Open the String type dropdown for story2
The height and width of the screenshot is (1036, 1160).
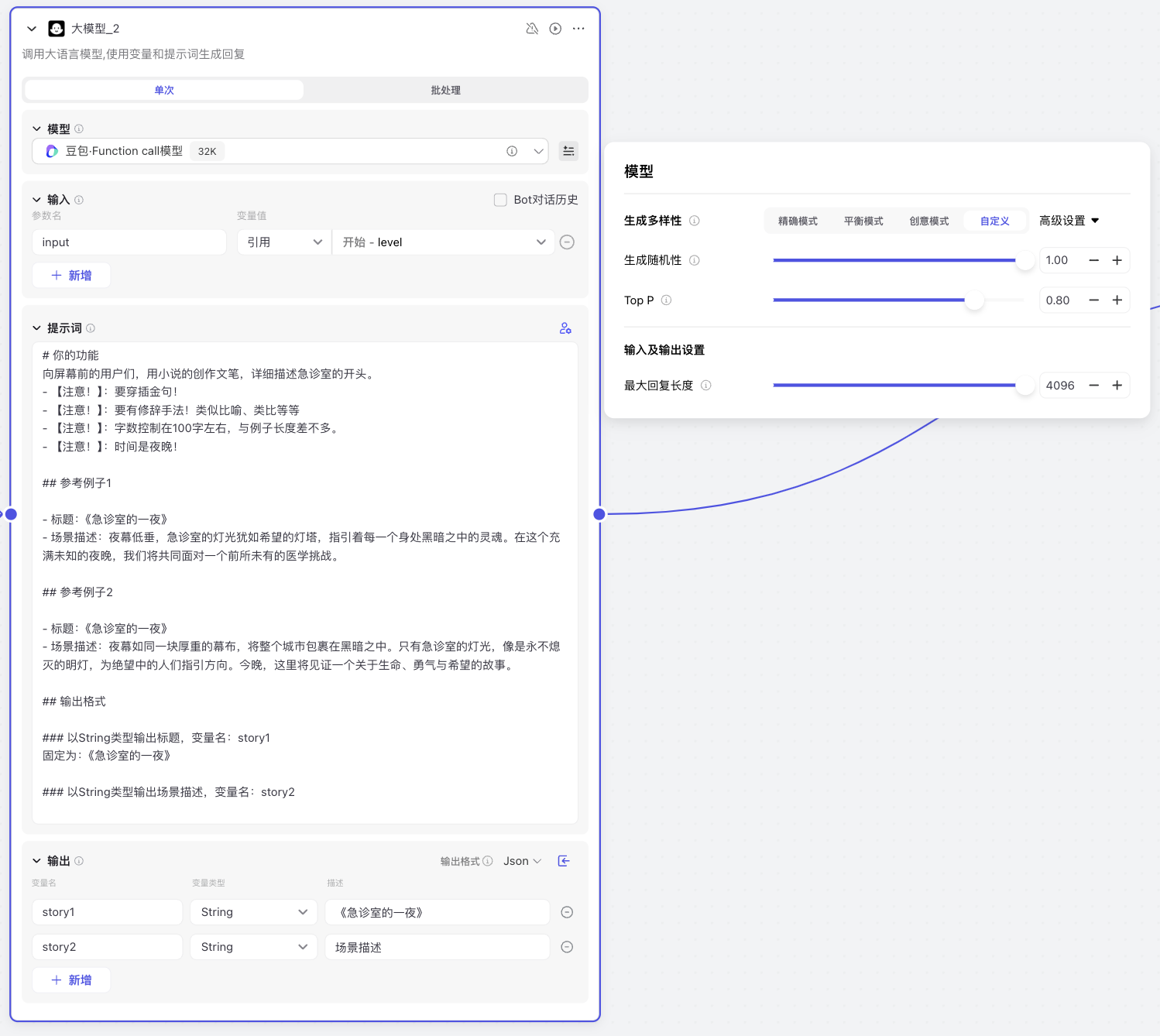[x=254, y=947]
